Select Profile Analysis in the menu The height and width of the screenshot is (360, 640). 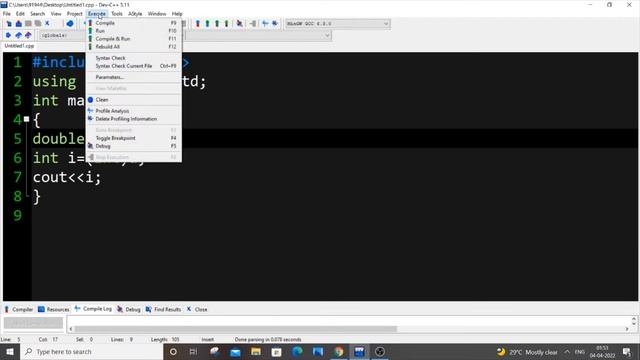coord(133,111)
